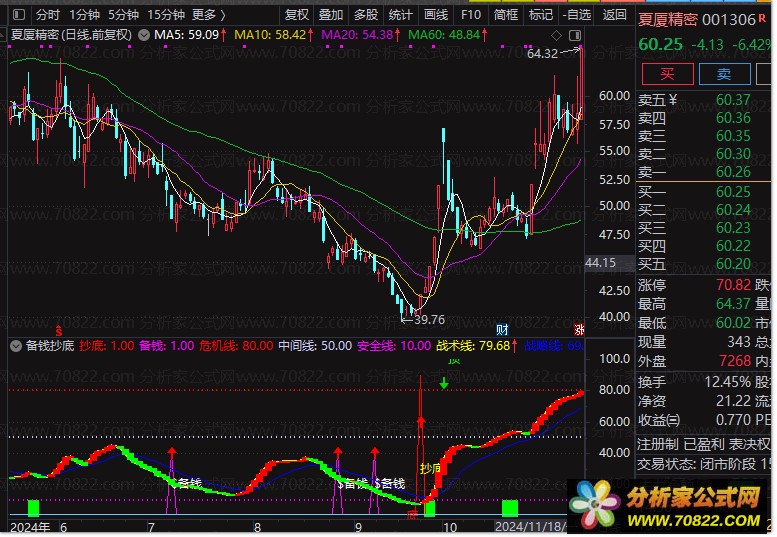Click the R badge beside 001306
This screenshot has height=537, width=777.
click(x=762, y=18)
